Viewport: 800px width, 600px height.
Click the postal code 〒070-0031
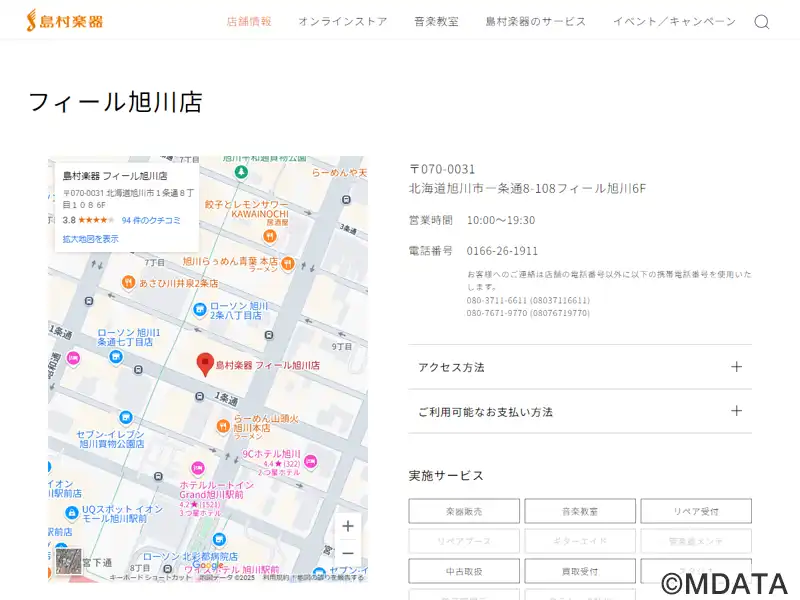(442, 169)
